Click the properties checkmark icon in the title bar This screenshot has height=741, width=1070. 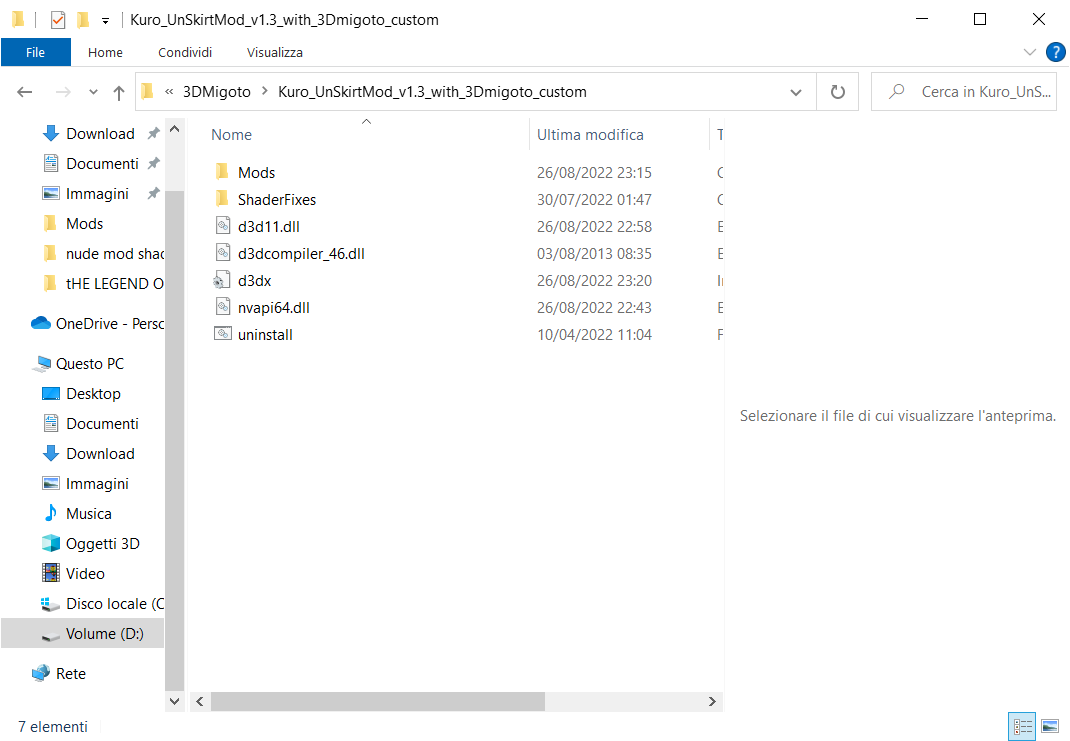(x=58, y=20)
